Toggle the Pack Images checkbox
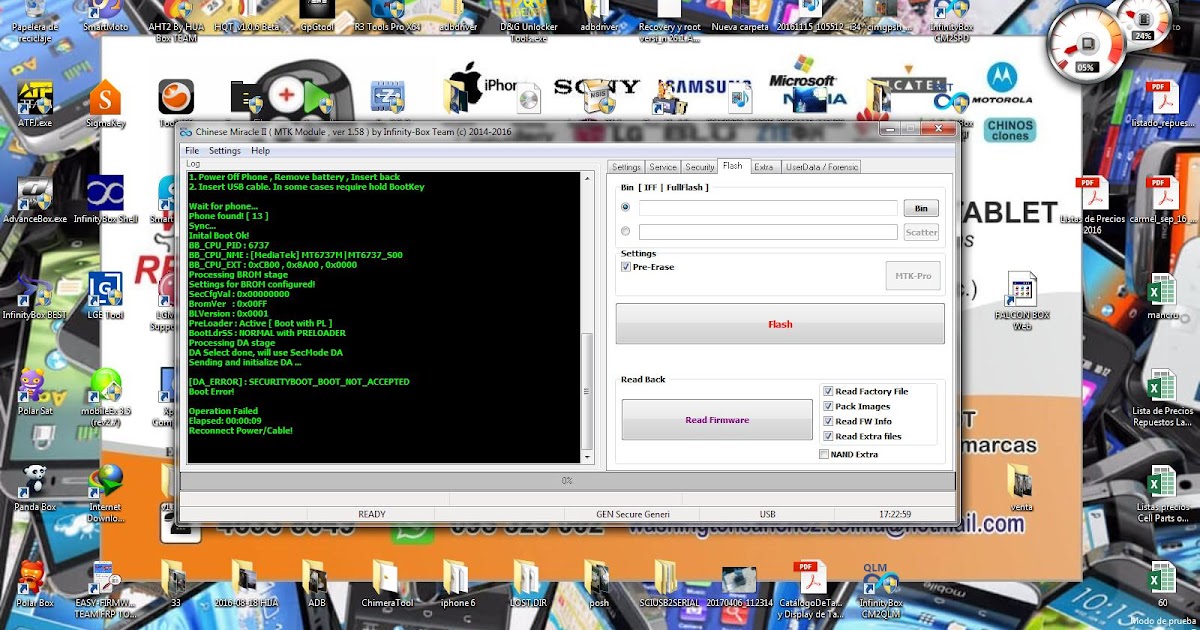Image resolution: width=1200 pixels, height=630 pixels. [x=828, y=407]
